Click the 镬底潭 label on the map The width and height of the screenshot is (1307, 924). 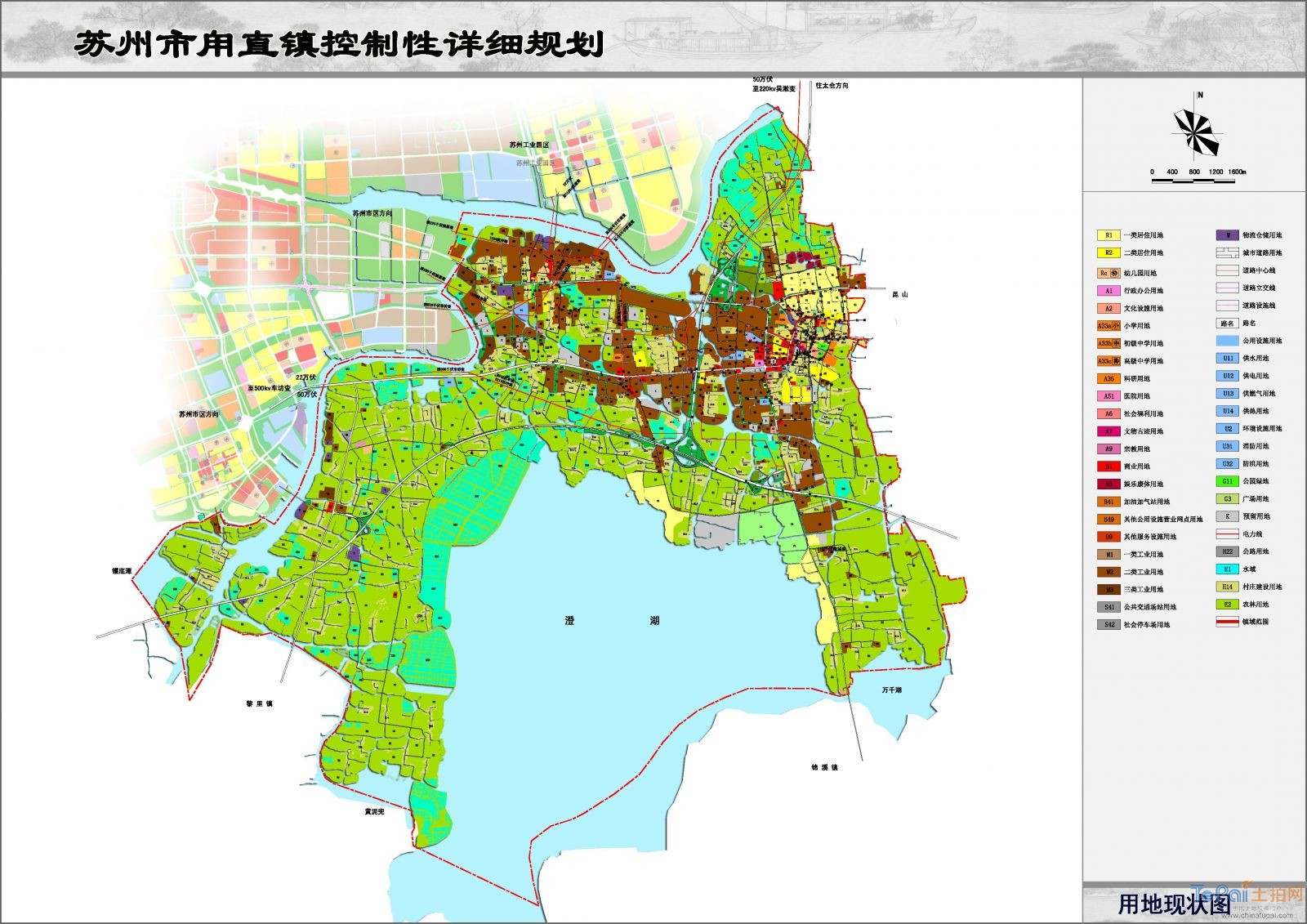coord(122,571)
